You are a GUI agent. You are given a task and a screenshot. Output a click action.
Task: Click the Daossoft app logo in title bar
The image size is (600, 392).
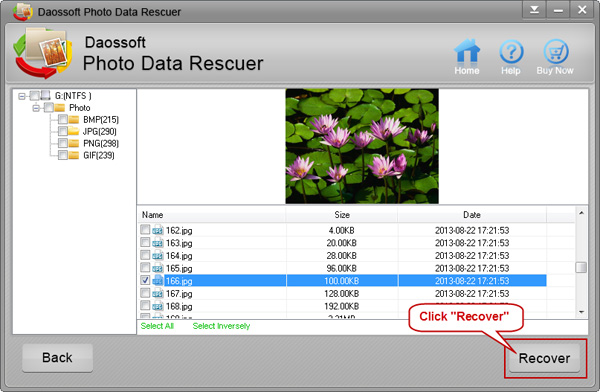click(23, 11)
